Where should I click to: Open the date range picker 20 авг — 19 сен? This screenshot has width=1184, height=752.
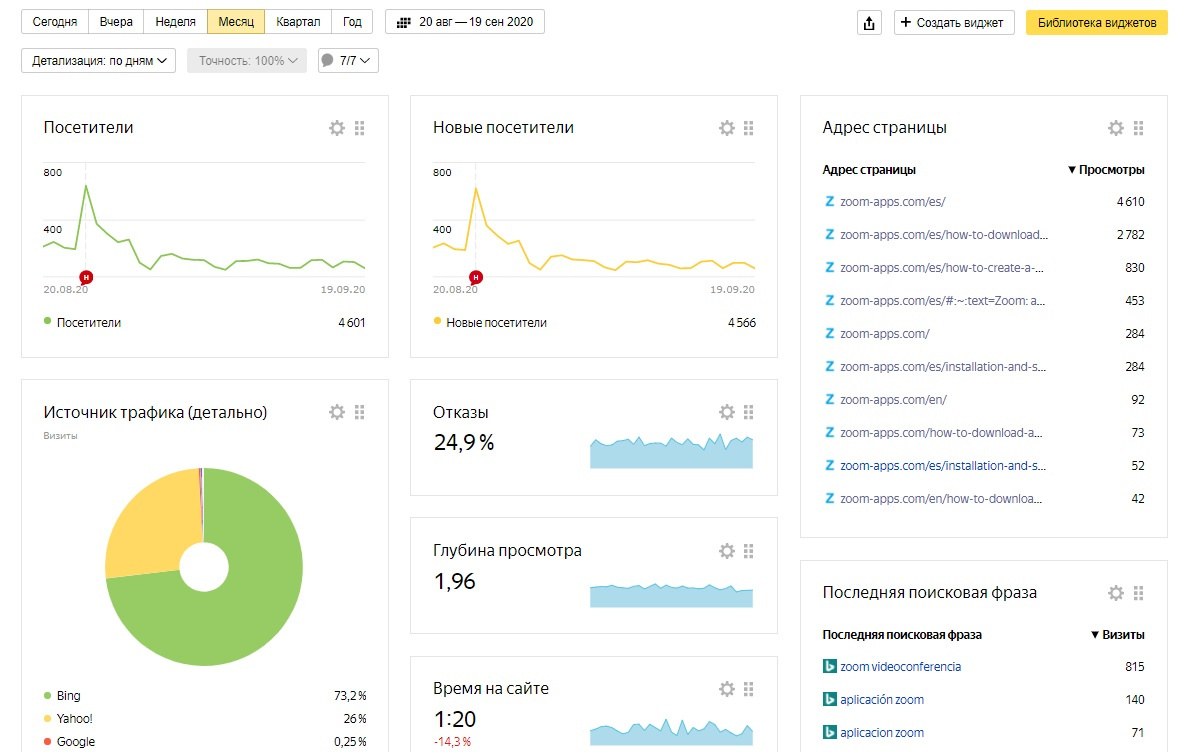[465, 22]
